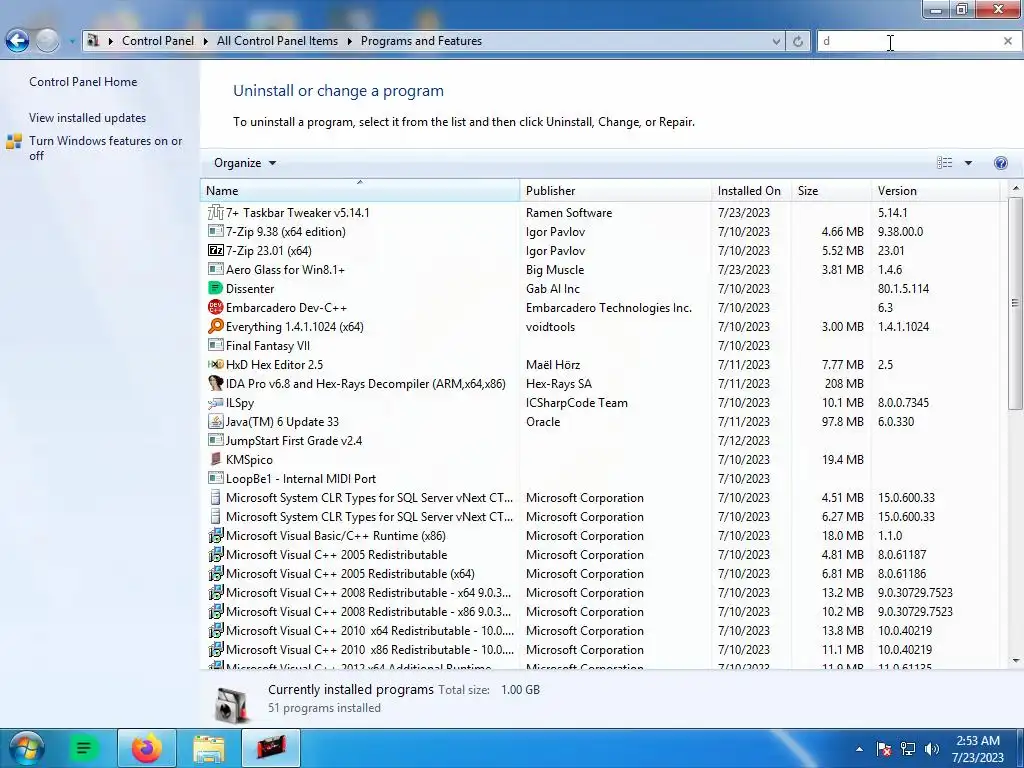Open View installed updates link
The height and width of the screenshot is (768, 1024).
pyautogui.click(x=88, y=118)
